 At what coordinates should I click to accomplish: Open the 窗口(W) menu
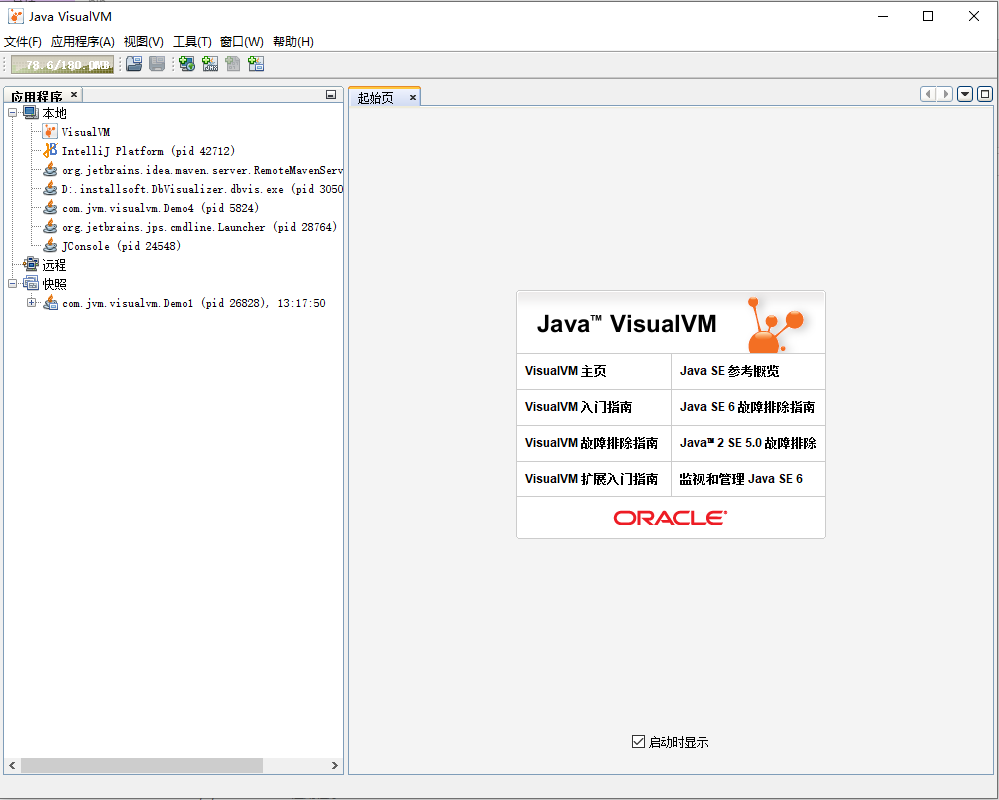pyautogui.click(x=241, y=41)
